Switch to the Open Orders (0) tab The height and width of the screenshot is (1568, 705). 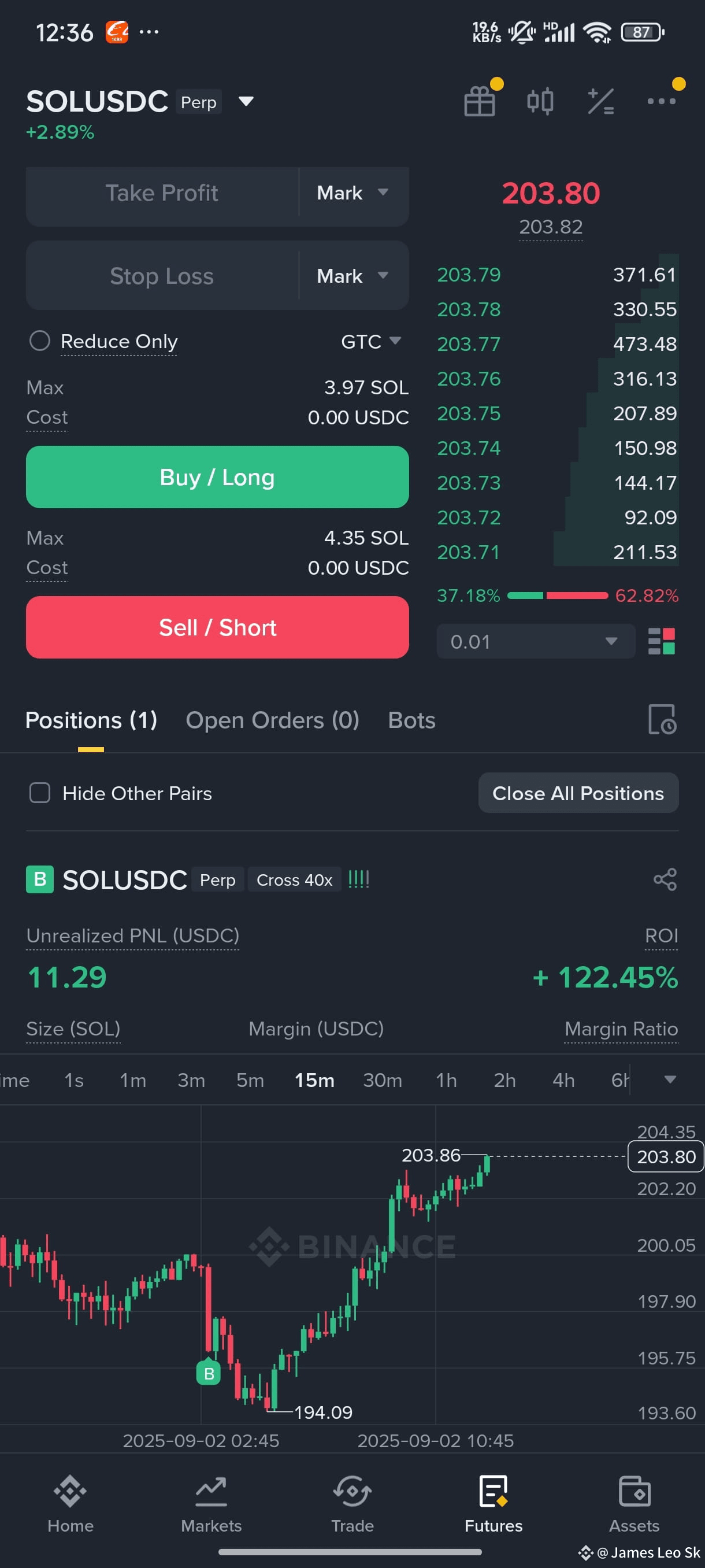coord(272,720)
